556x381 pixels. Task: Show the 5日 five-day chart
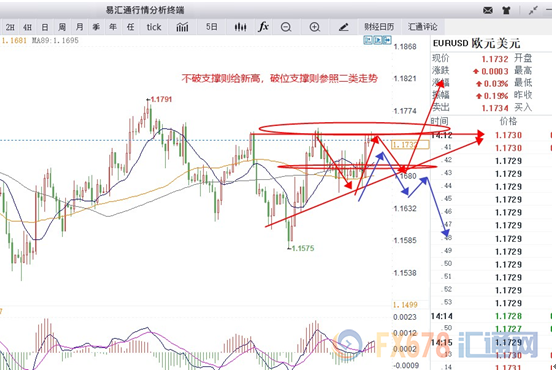[x=212, y=27]
